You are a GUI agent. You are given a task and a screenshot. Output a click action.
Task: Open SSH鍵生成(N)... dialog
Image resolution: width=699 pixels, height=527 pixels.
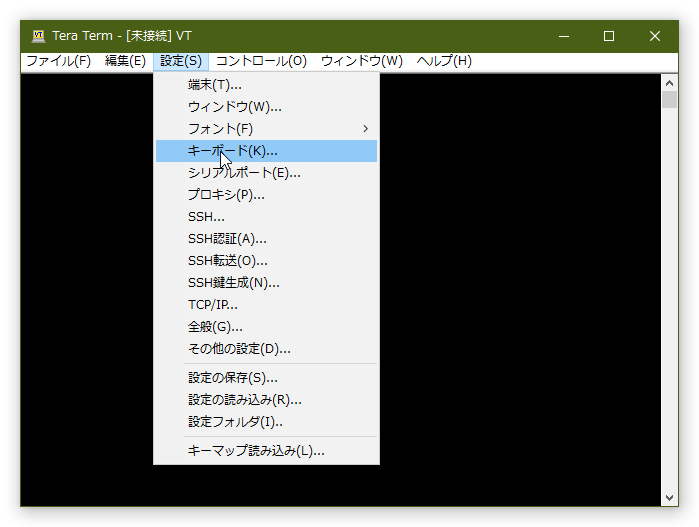coord(266,283)
